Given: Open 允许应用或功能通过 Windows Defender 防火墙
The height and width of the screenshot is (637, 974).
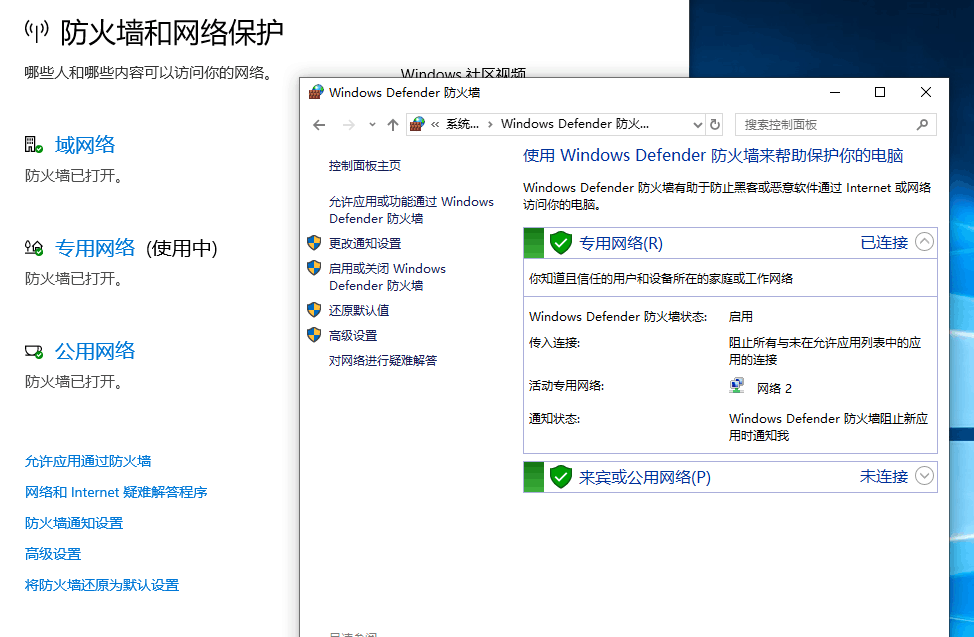Looking at the screenshot, I should click(x=411, y=210).
